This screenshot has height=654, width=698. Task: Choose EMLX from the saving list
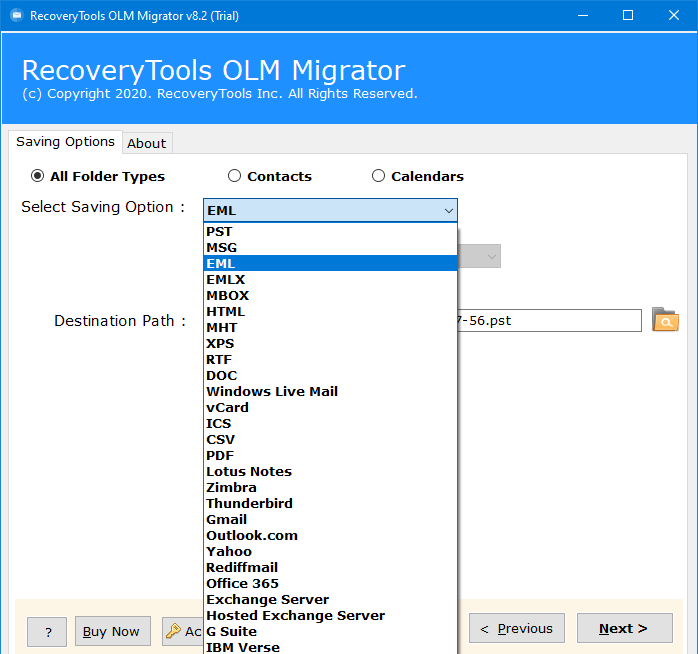tap(330, 280)
